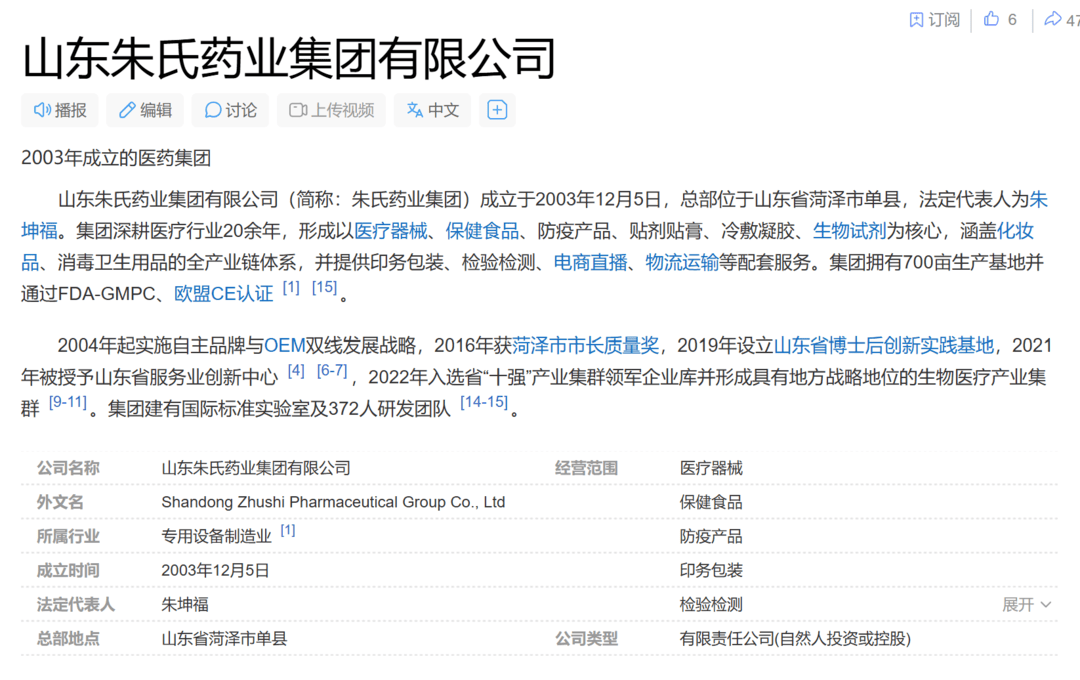Click 防疫产品 in 经营范围 list
This screenshot has height=680, width=1080.
[711, 537]
